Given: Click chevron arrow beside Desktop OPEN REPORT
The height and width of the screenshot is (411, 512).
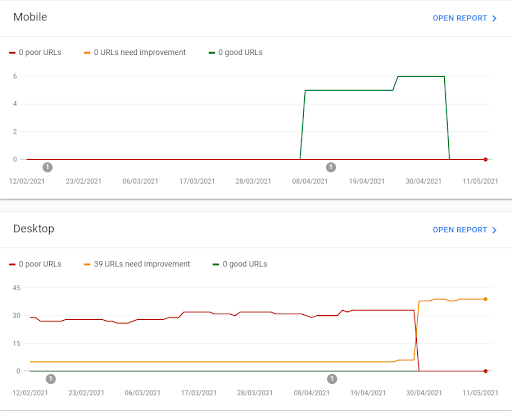Looking at the screenshot, I should click(494, 230).
